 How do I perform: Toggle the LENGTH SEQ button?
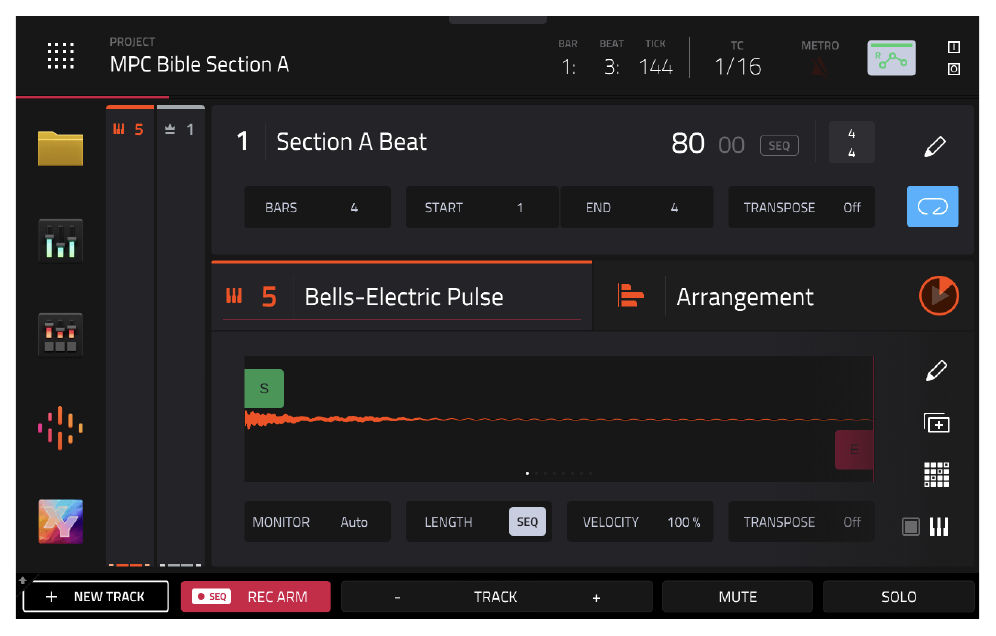point(527,522)
